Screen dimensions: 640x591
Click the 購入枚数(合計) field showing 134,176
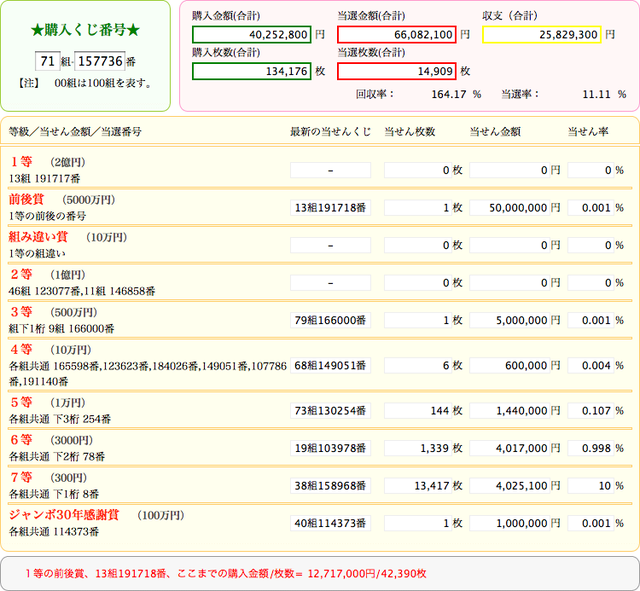250,70
